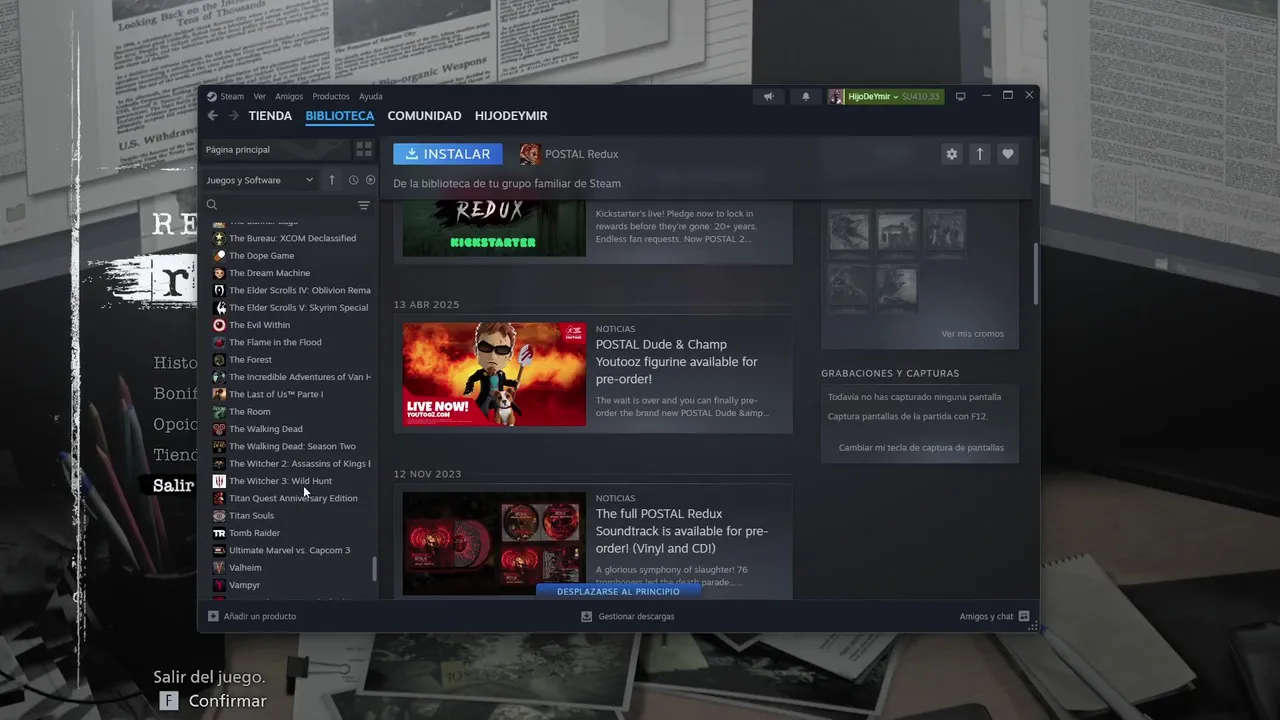Open the Ver menu
This screenshot has width=1280, height=720.
(x=260, y=97)
